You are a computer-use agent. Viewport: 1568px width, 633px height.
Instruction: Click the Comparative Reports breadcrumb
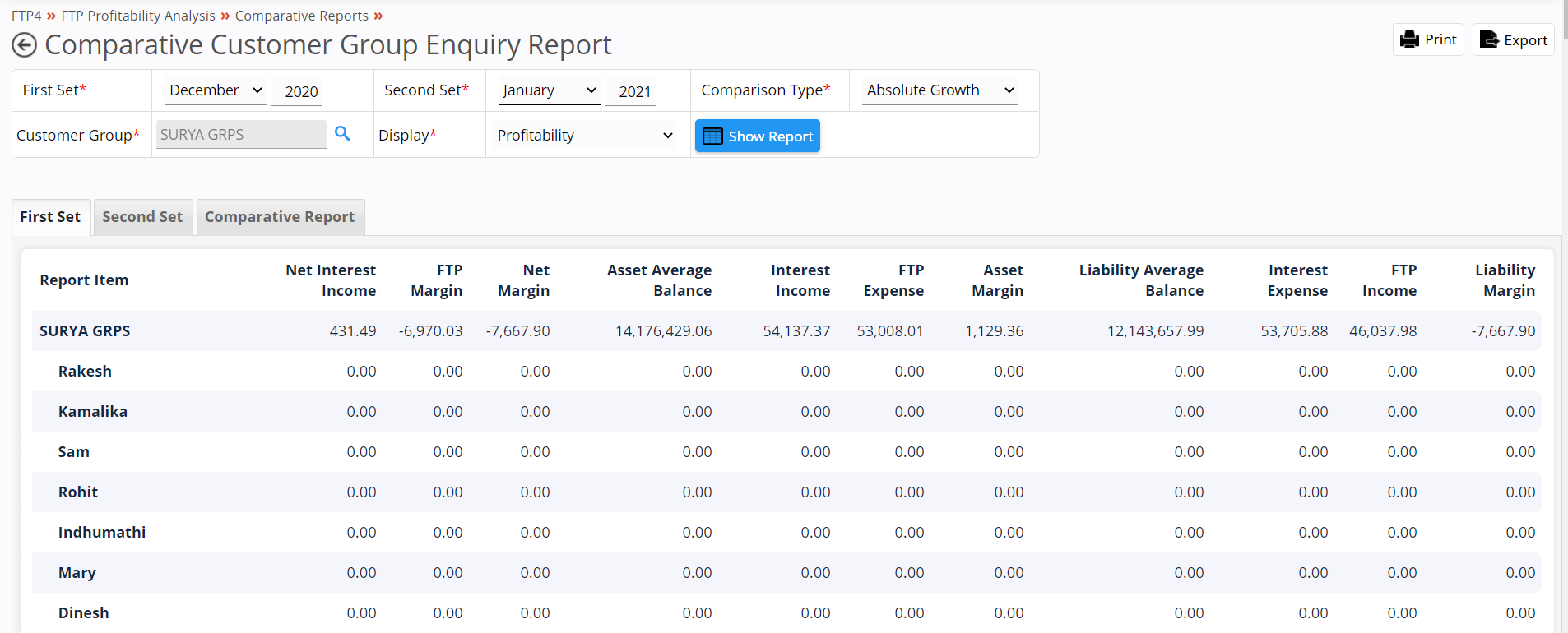(x=302, y=16)
